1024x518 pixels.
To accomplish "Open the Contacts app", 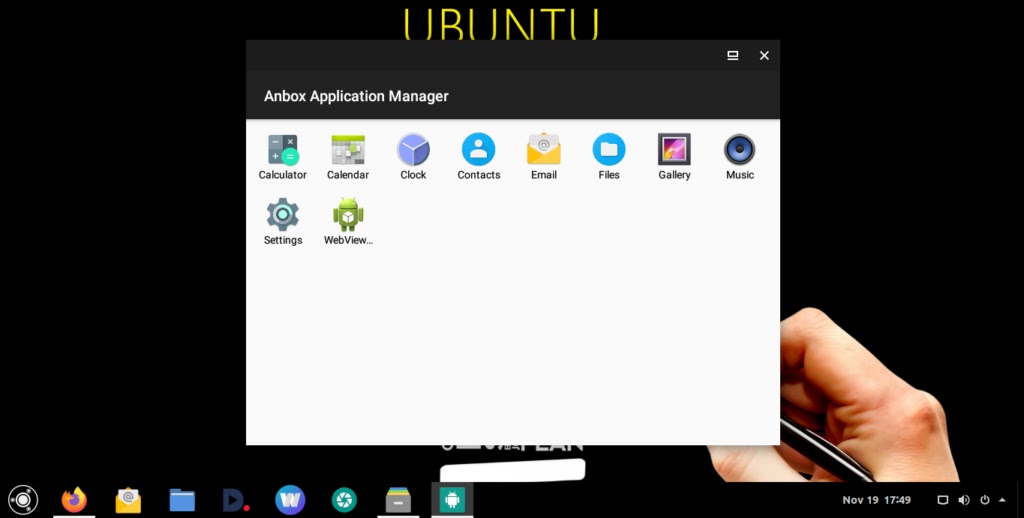I will point(478,151).
